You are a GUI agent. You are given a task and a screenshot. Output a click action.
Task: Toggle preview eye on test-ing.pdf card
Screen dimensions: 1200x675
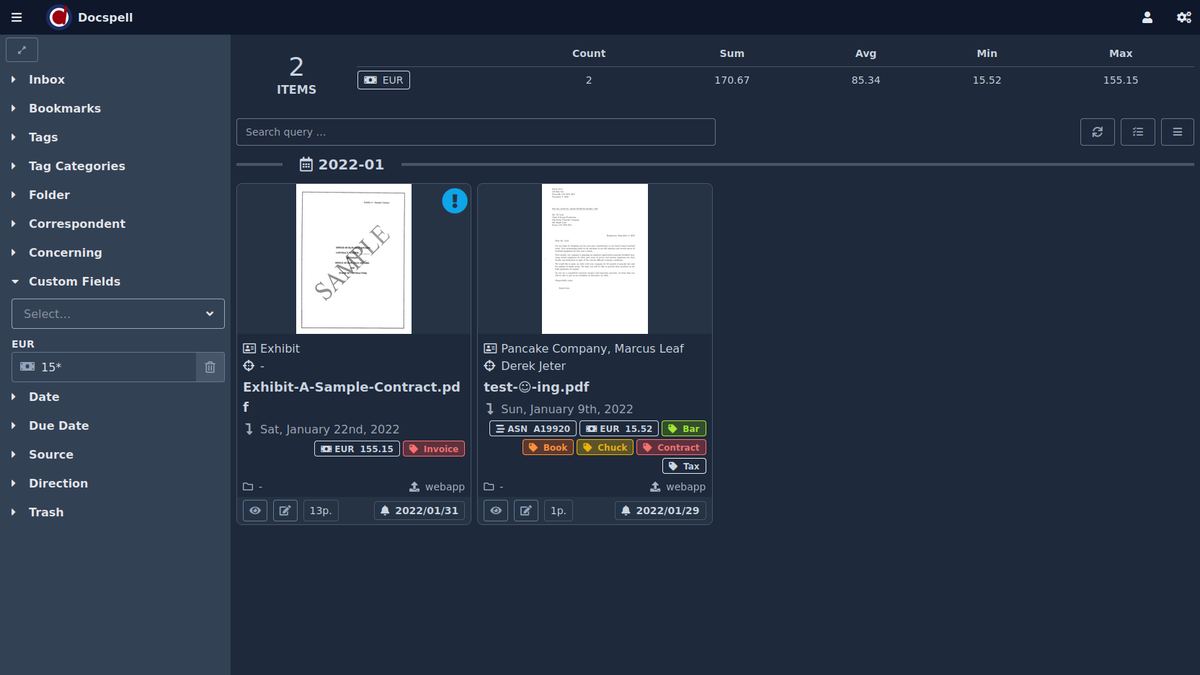496,510
